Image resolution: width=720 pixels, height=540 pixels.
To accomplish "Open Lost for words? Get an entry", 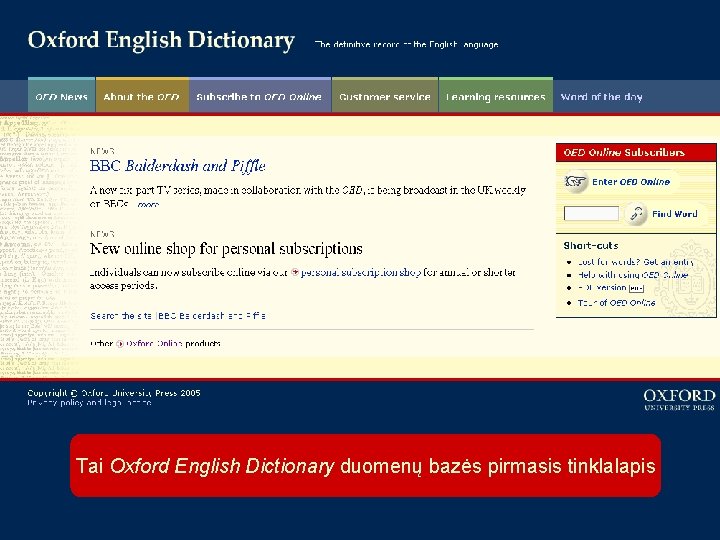I will coord(636,262).
